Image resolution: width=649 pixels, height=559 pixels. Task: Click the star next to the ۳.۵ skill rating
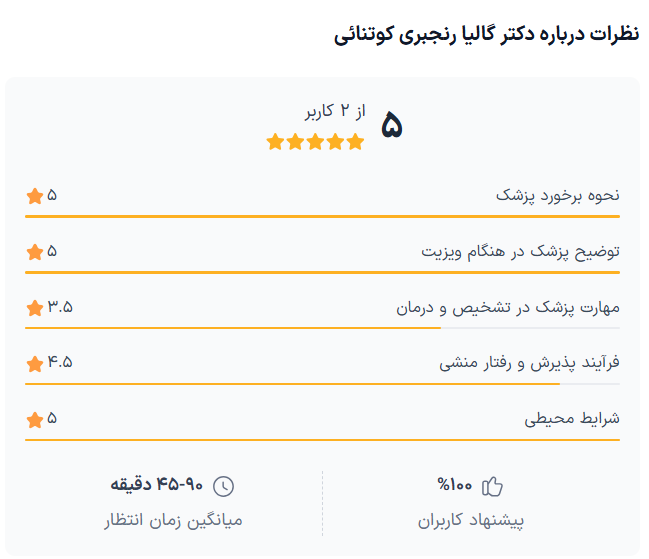35,307
